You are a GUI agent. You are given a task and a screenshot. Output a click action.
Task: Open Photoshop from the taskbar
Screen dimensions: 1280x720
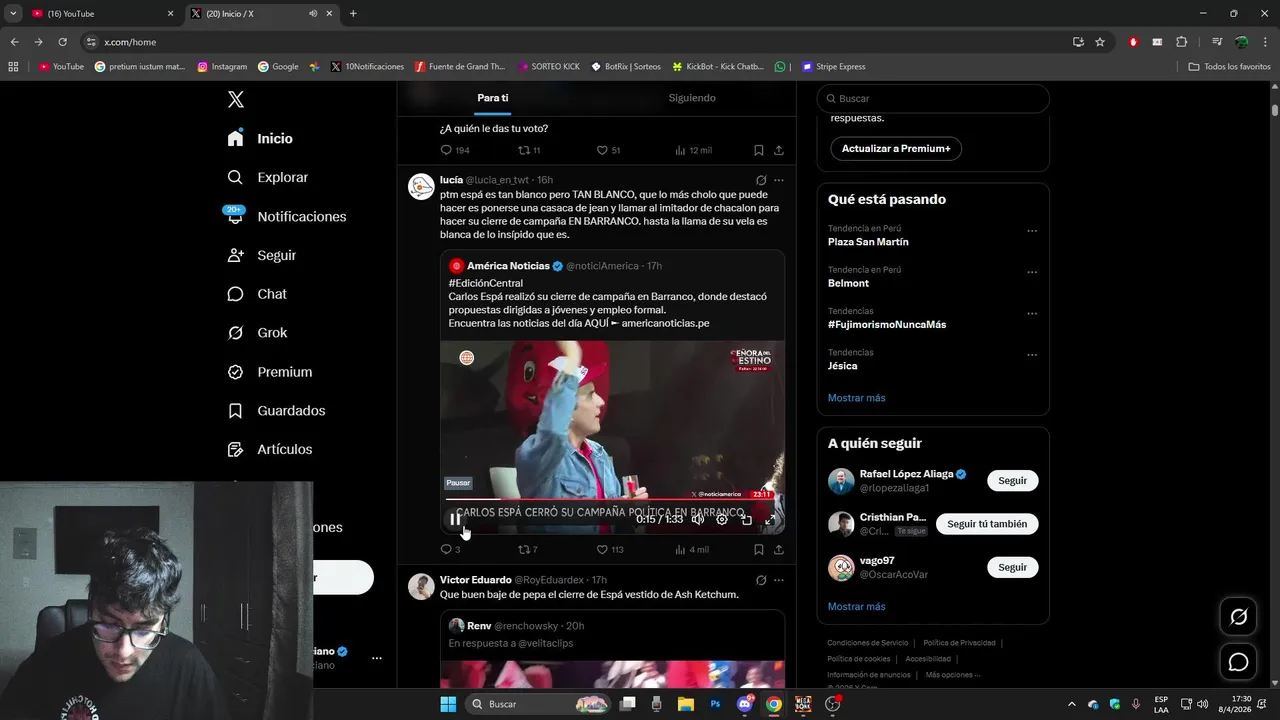tap(715, 704)
